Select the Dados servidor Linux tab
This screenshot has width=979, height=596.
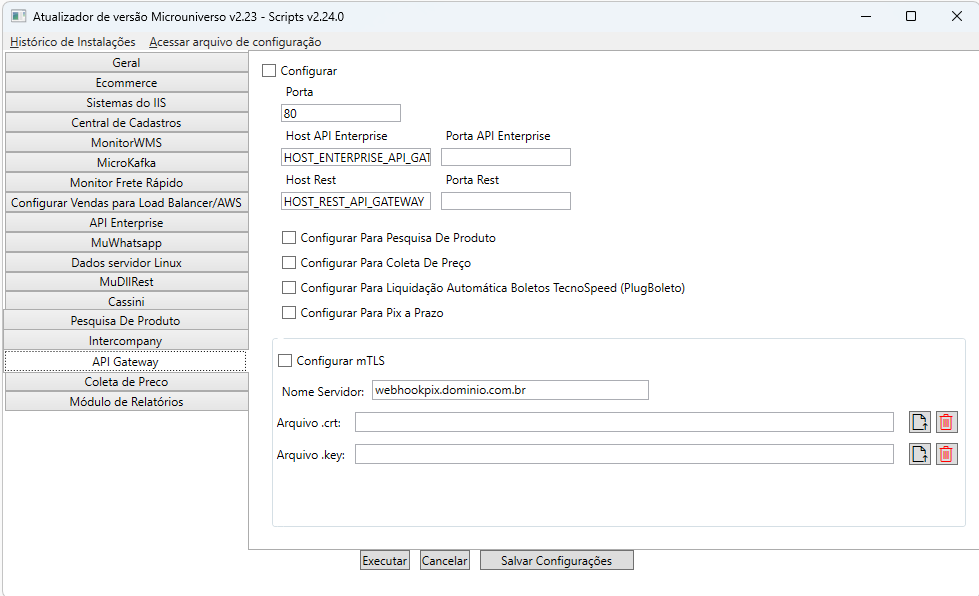[x=127, y=263]
